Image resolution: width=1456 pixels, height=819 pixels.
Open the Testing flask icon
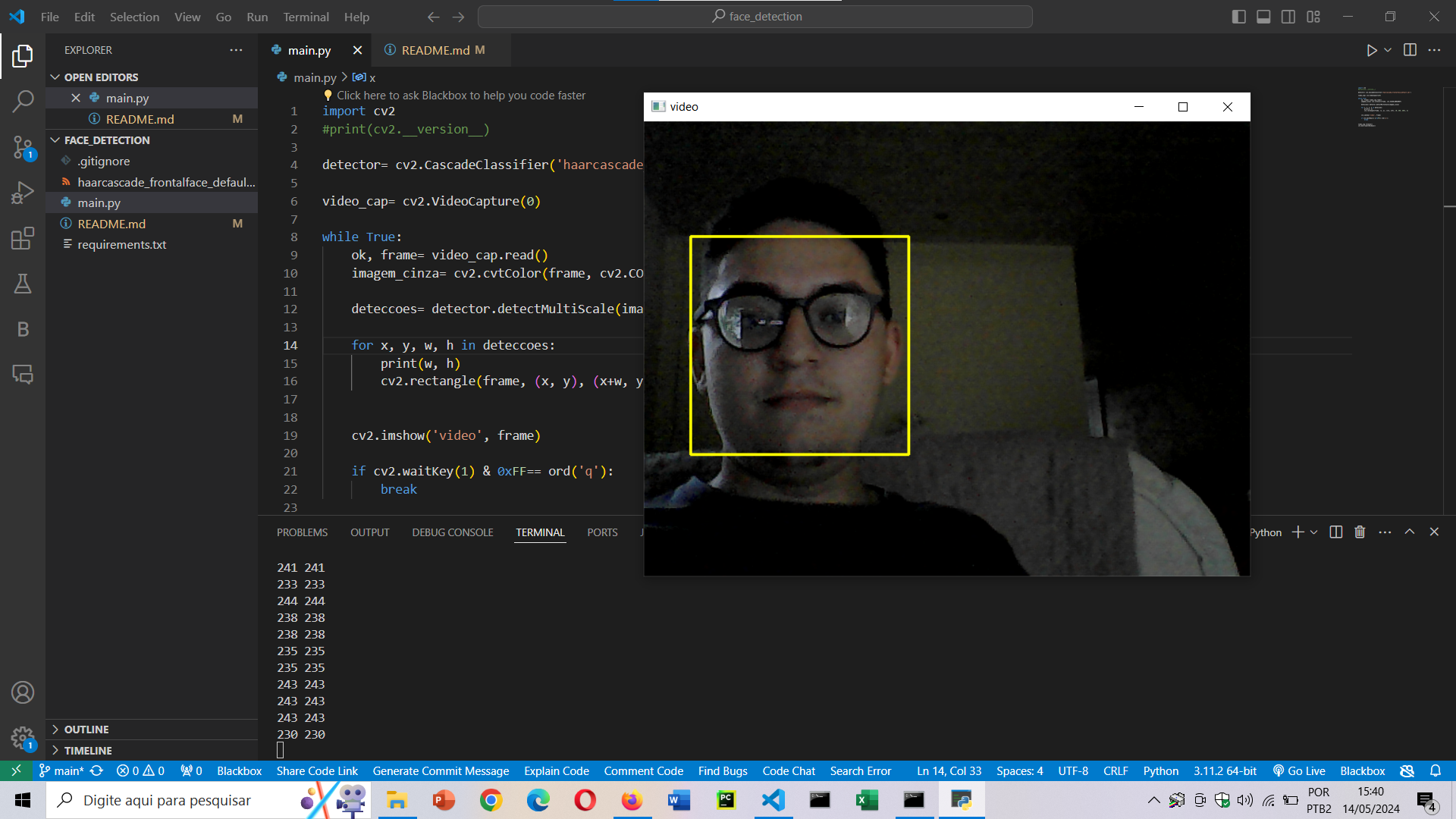tap(23, 284)
